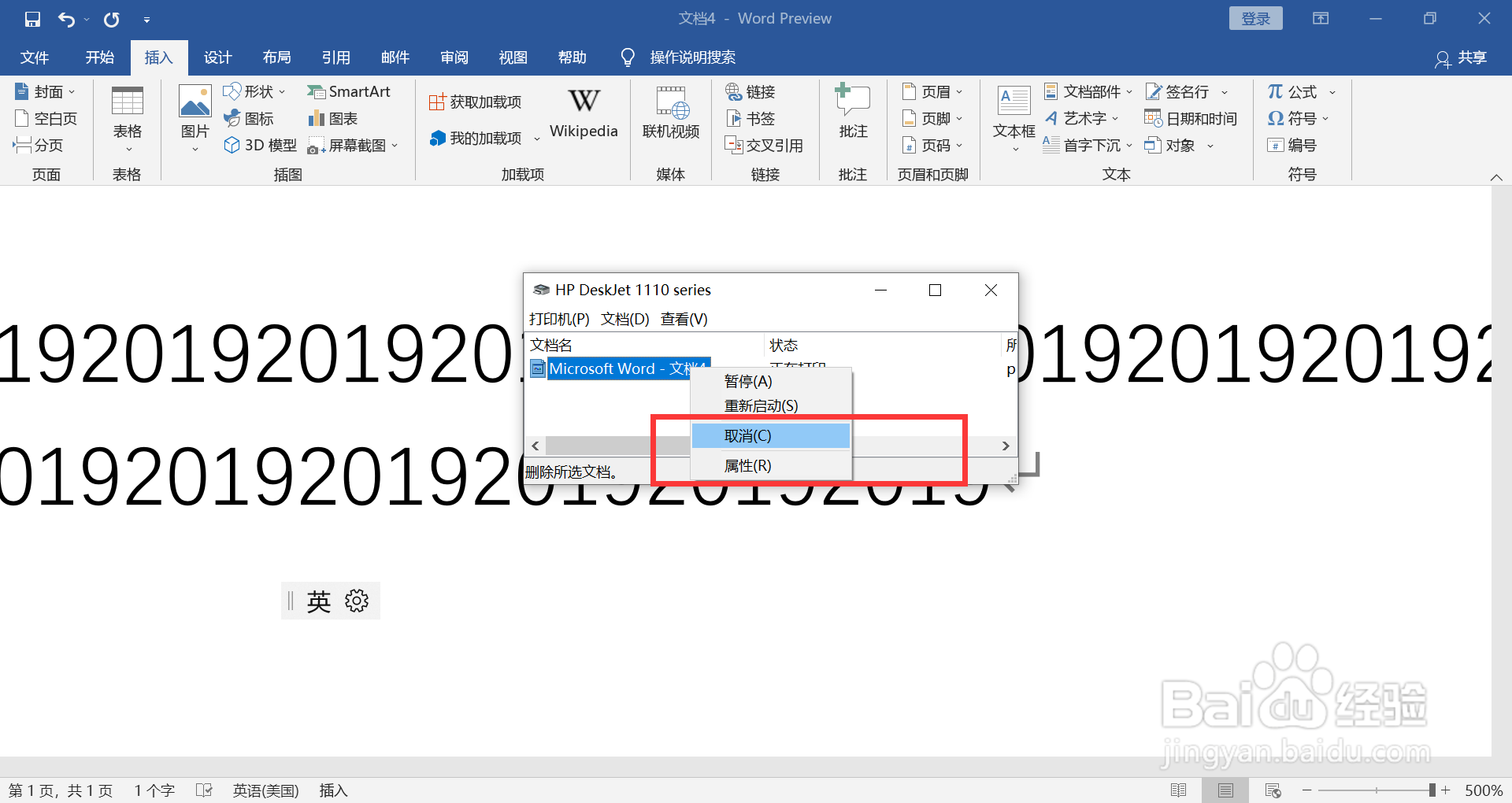The height and width of the screenshot is (803, 1512).
Task: Cancel printing via 取消(C)
Action: pos(747,435)
